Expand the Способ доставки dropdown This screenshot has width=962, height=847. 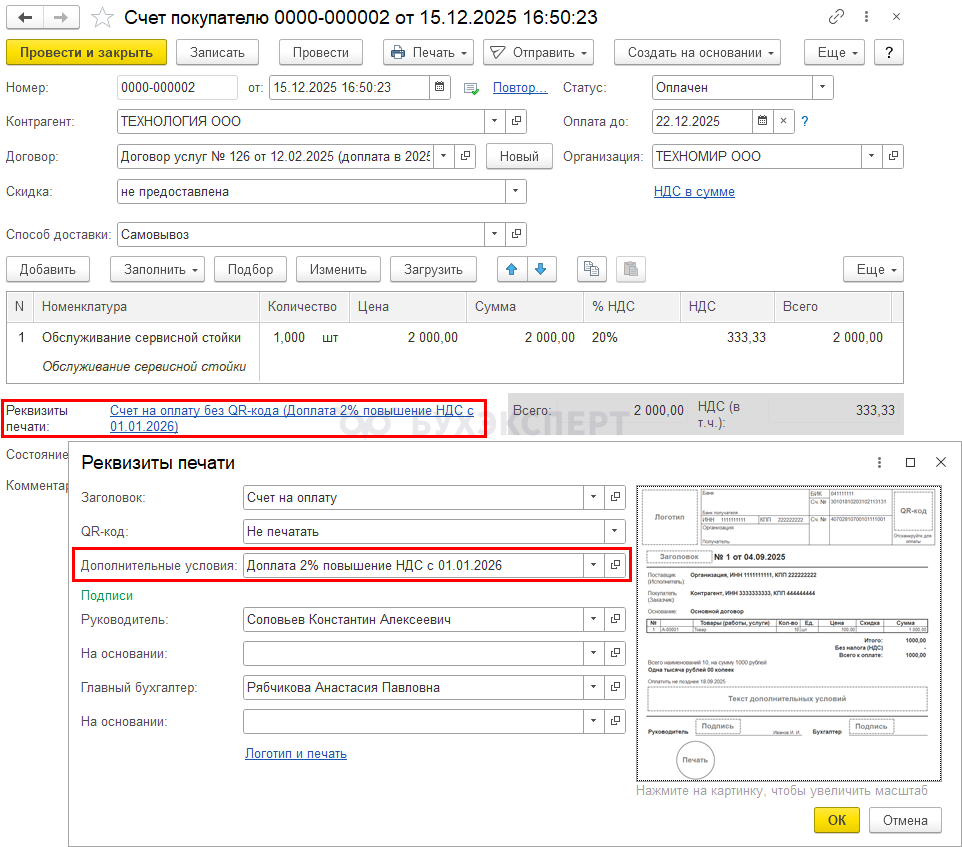coord(495,235)
